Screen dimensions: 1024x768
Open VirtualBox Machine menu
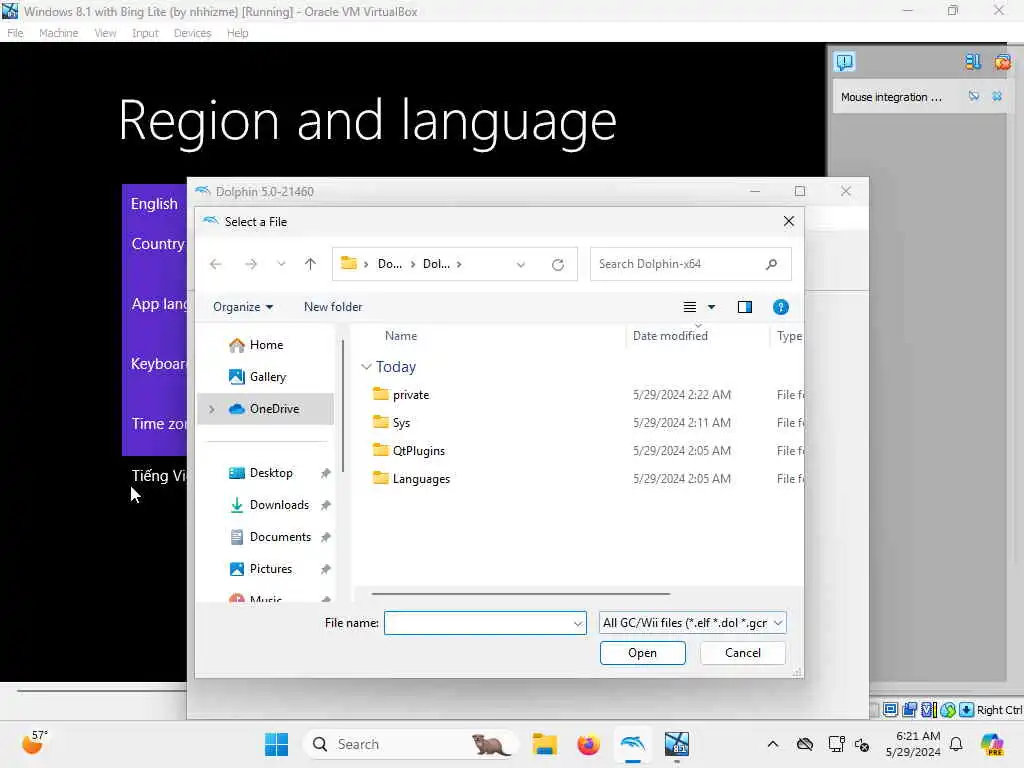coord(58,33)
